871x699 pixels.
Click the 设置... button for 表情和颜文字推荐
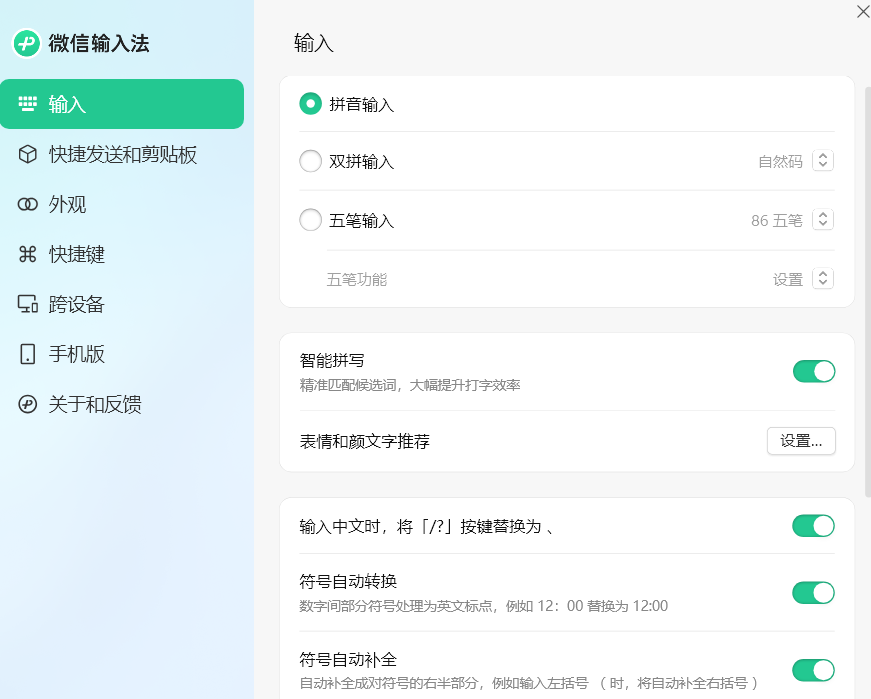click(801, 441)
